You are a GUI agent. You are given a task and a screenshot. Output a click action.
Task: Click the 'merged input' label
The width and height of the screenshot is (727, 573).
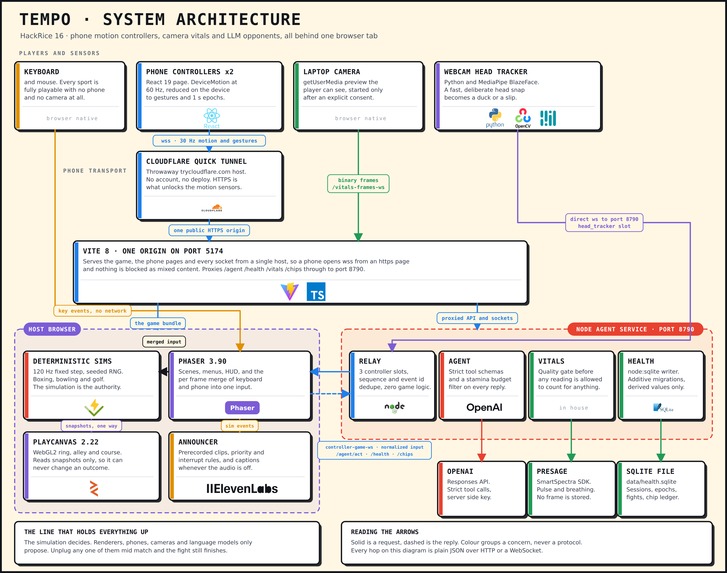tap(164, 342)
